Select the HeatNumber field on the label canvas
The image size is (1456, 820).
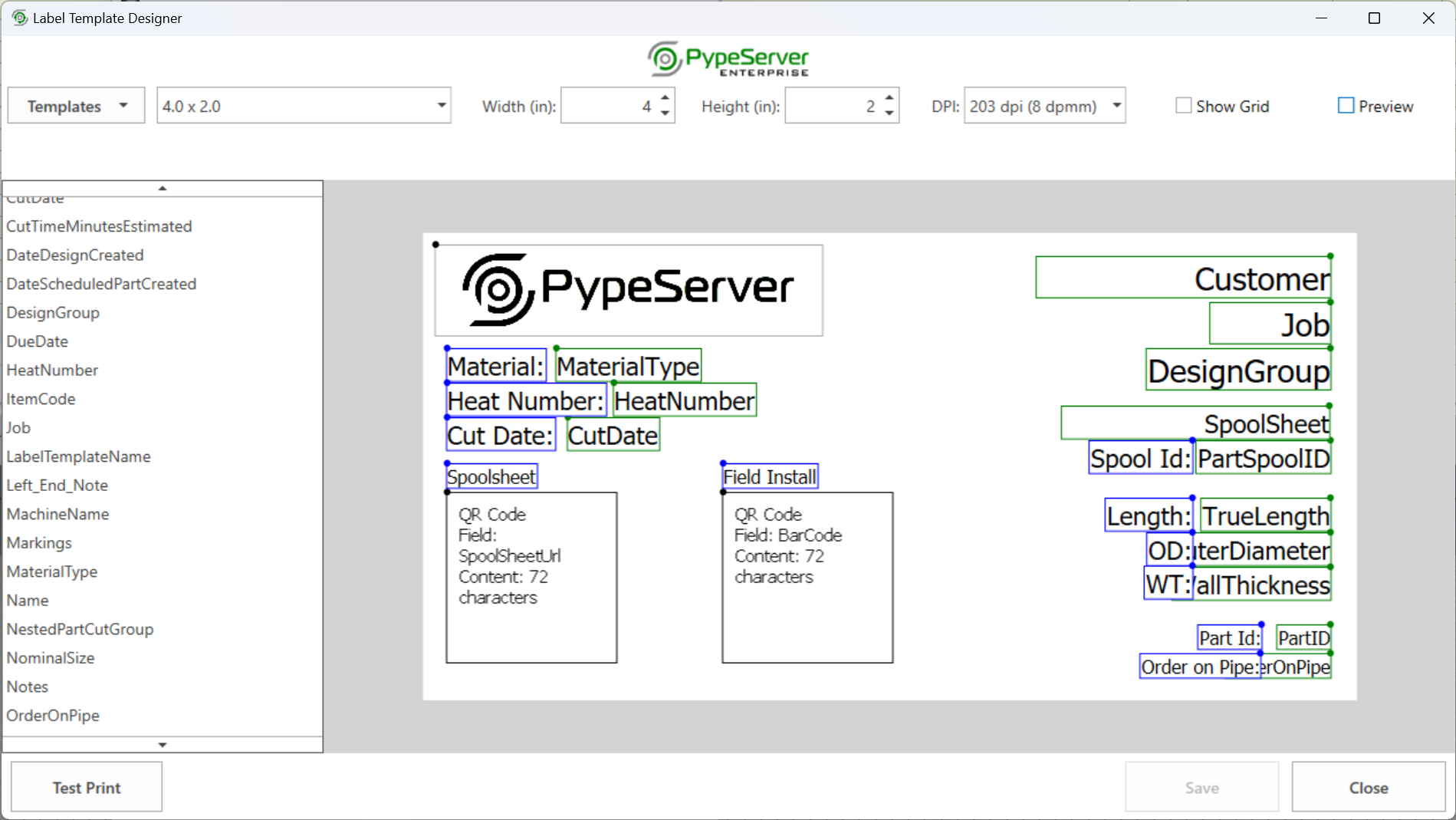click(685, 400)
